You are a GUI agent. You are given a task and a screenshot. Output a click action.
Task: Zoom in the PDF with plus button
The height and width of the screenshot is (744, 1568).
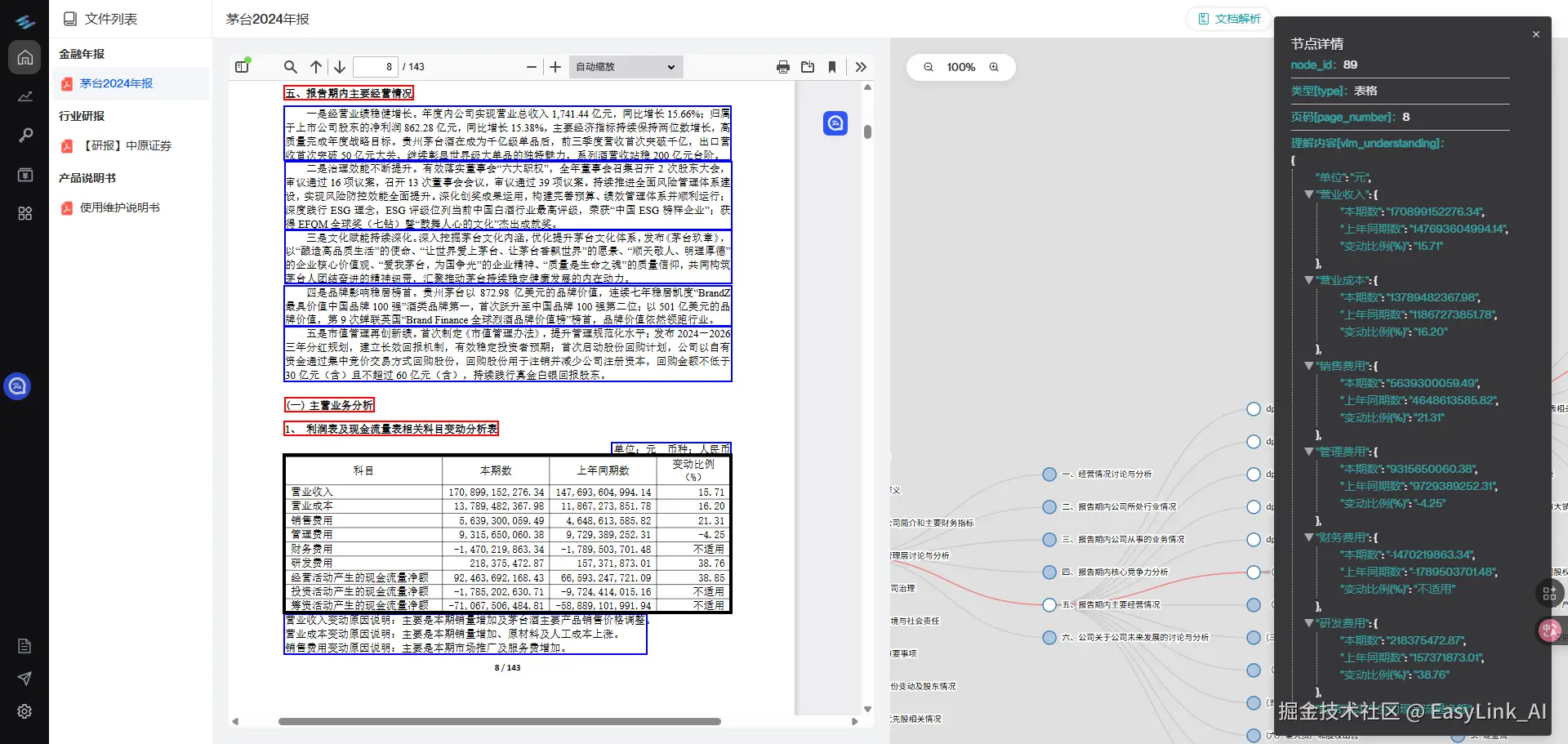[555, 67]
